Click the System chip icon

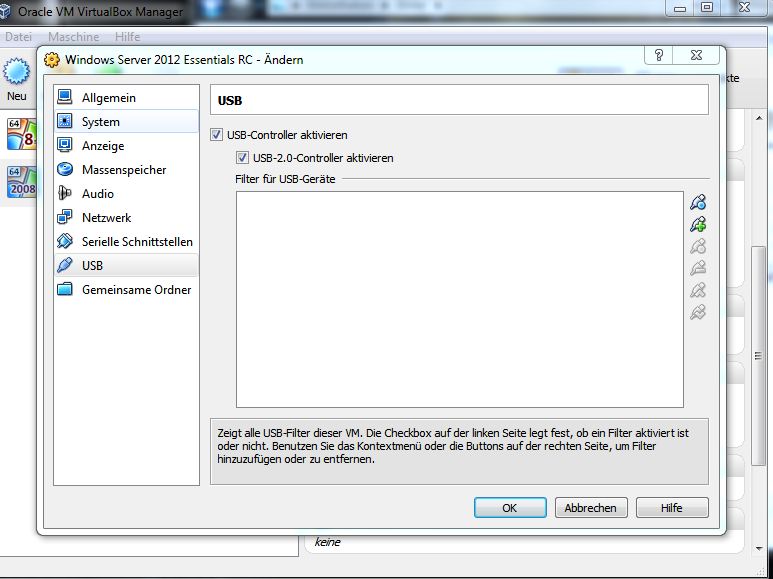[x=65, y=122]
